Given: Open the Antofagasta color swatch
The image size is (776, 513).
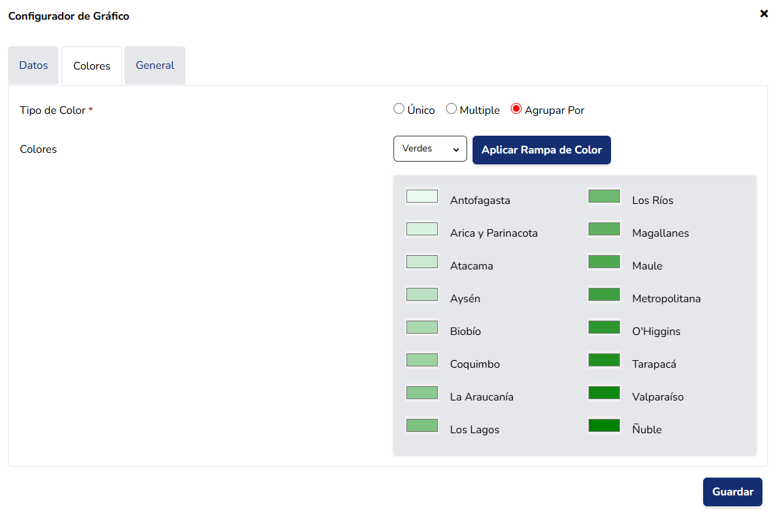Looking at the screenshot, I should tap(422, 197).
